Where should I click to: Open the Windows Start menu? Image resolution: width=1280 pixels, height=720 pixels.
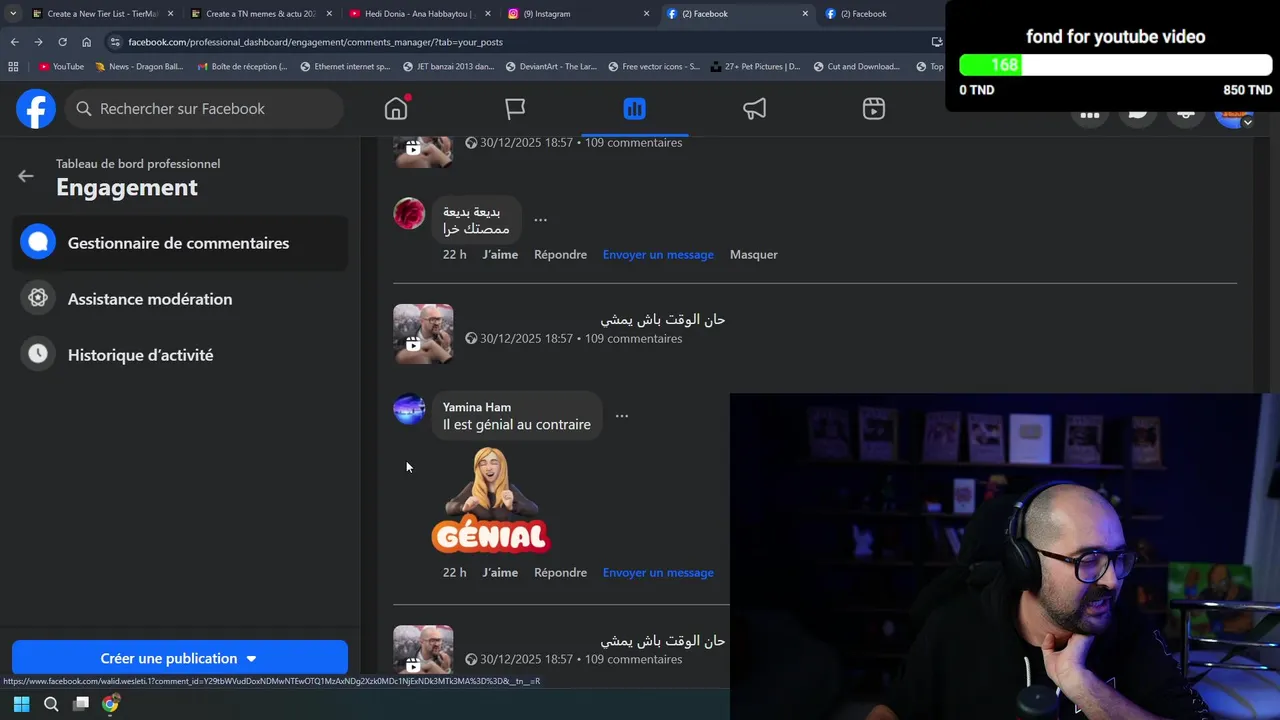(x=22, y=704)
